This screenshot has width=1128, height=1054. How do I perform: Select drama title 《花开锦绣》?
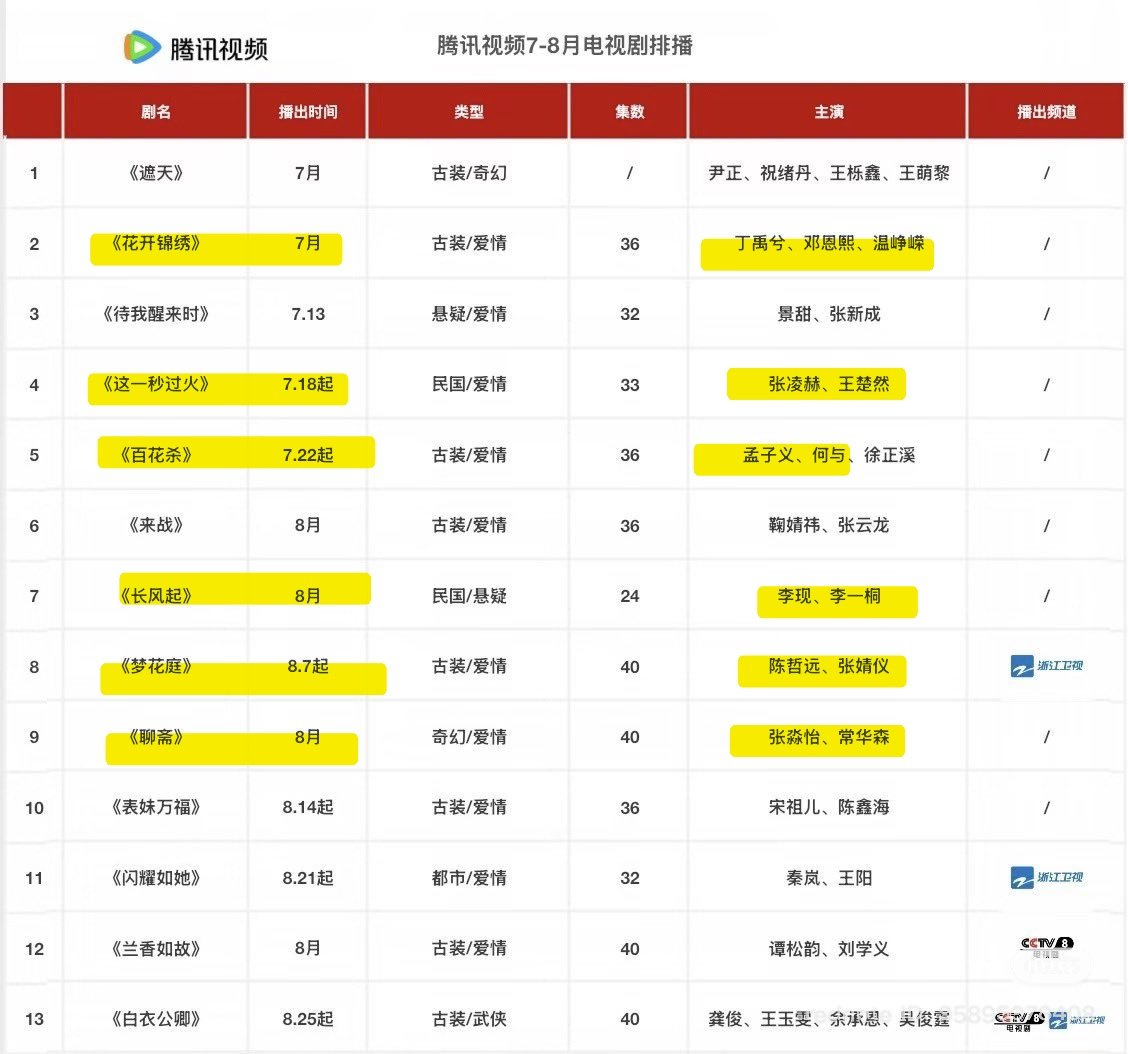[155, 243]
